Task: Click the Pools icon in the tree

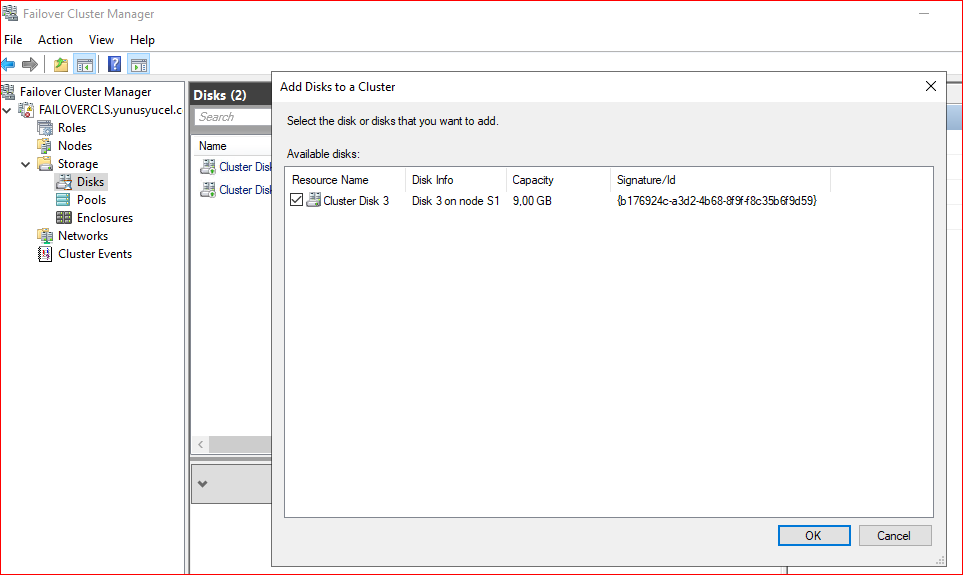Action: tap(63, 200)
